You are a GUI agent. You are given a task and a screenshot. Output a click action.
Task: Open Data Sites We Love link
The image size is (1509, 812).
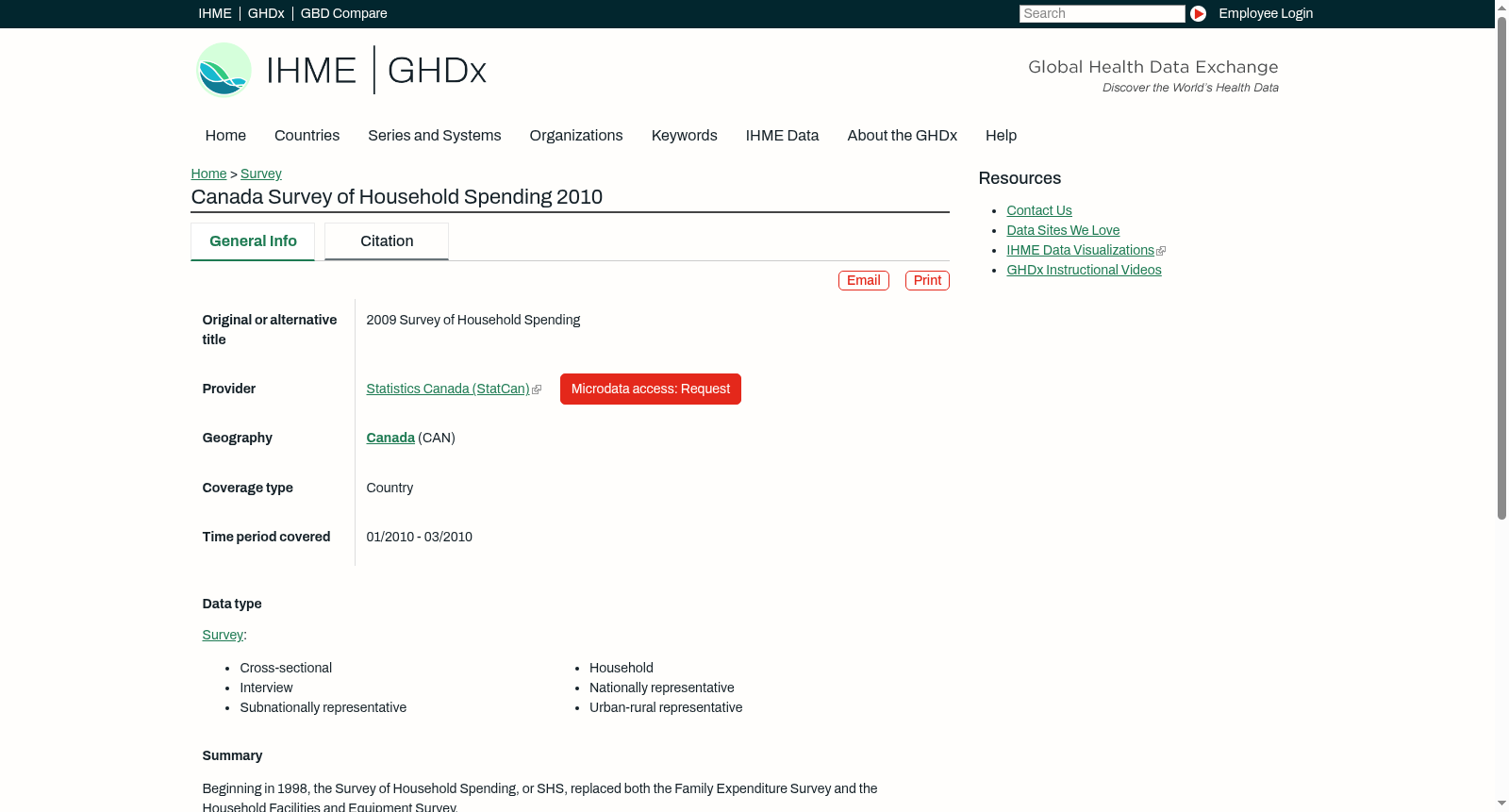pyautogui.click(x=1063, y=231)
